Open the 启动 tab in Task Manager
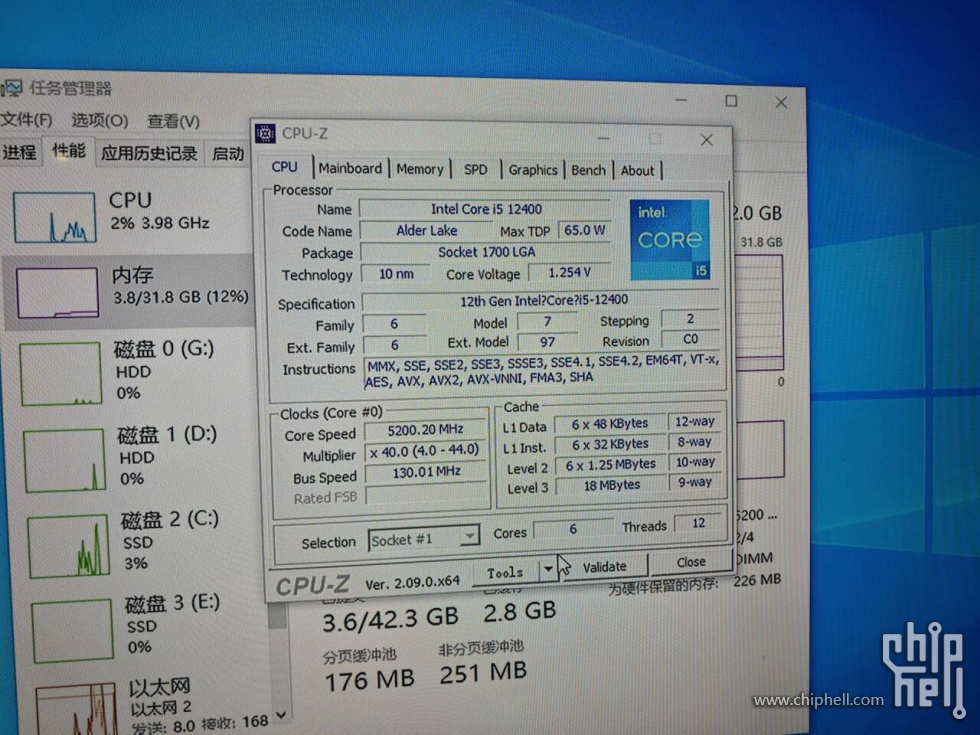 [x=228, y=154]
